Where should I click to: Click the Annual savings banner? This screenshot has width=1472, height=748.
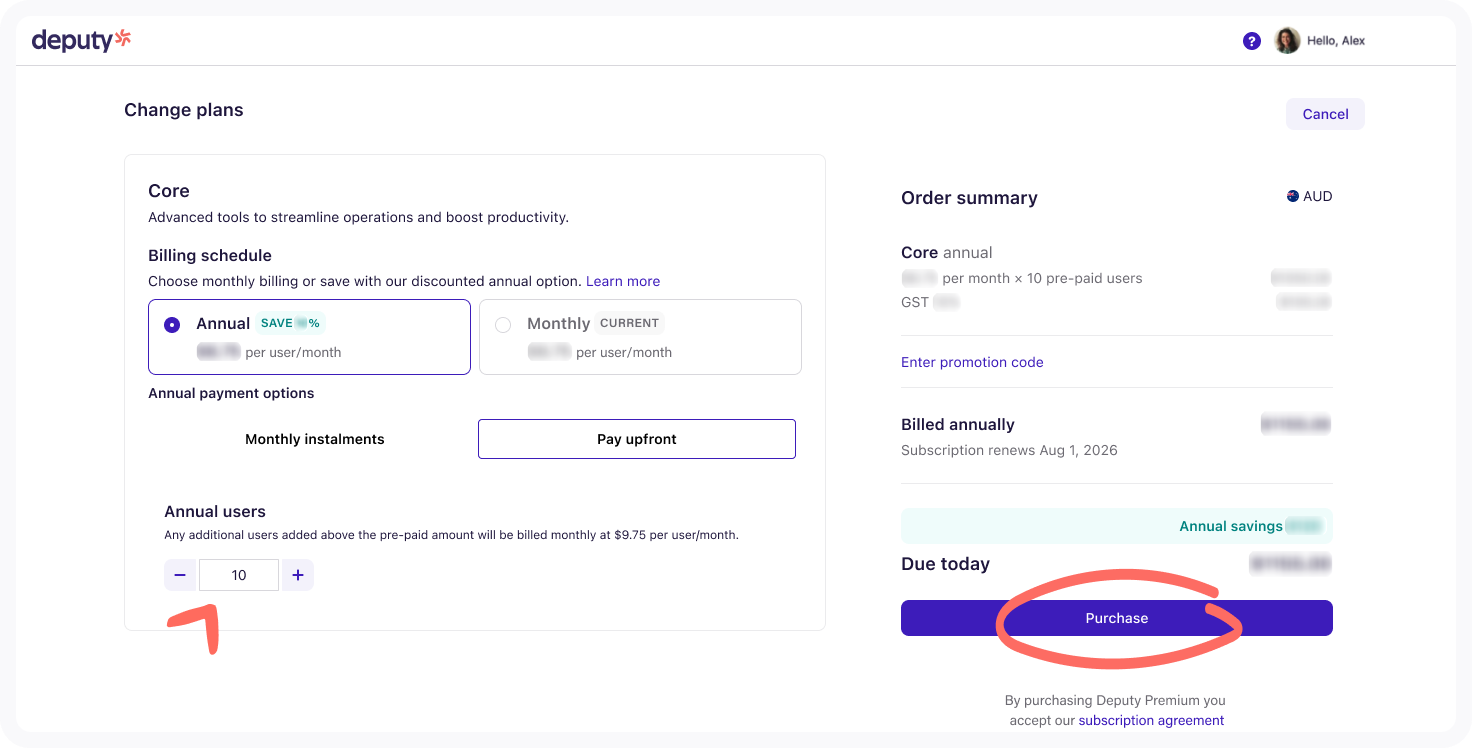(1116, 526)
